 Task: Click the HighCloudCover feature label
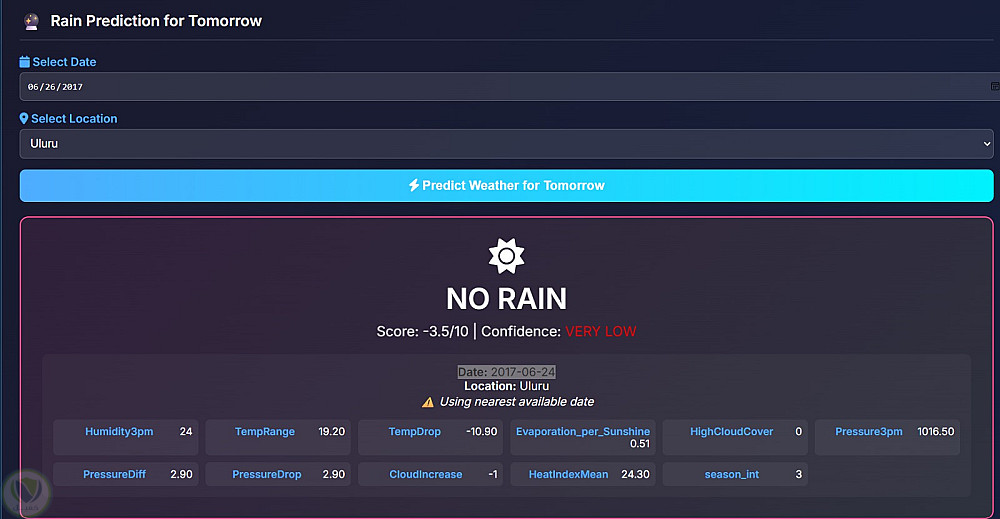(x=732, y=432)
